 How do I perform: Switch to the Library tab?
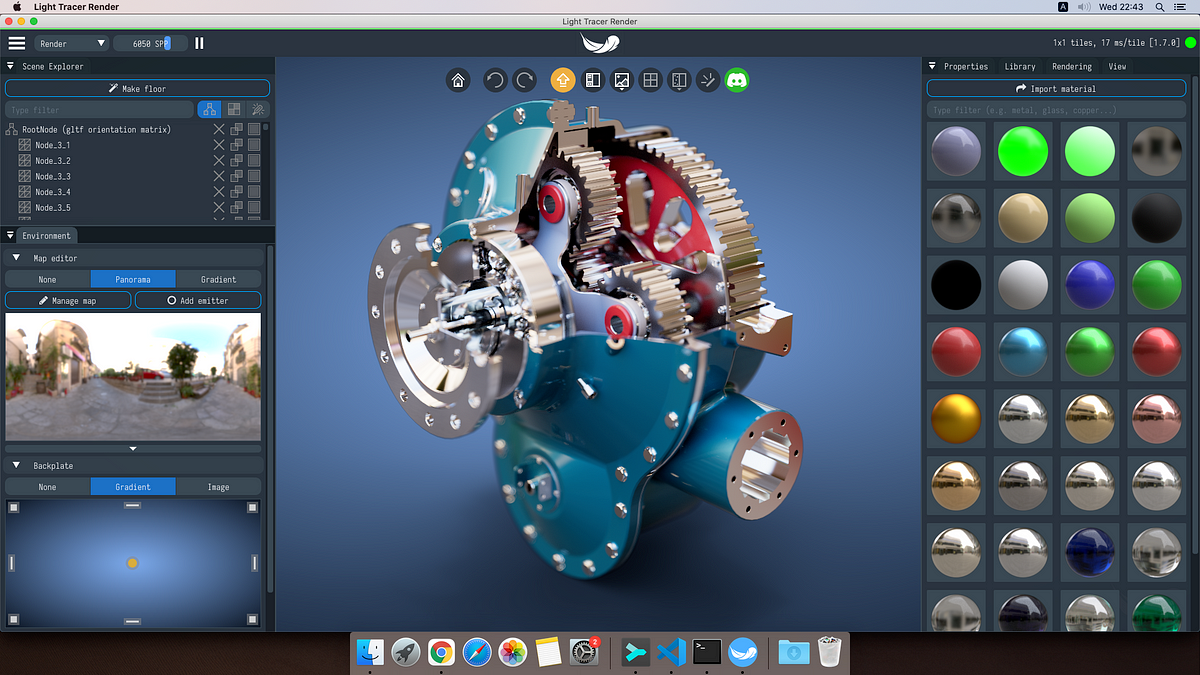click(1019, 66)
